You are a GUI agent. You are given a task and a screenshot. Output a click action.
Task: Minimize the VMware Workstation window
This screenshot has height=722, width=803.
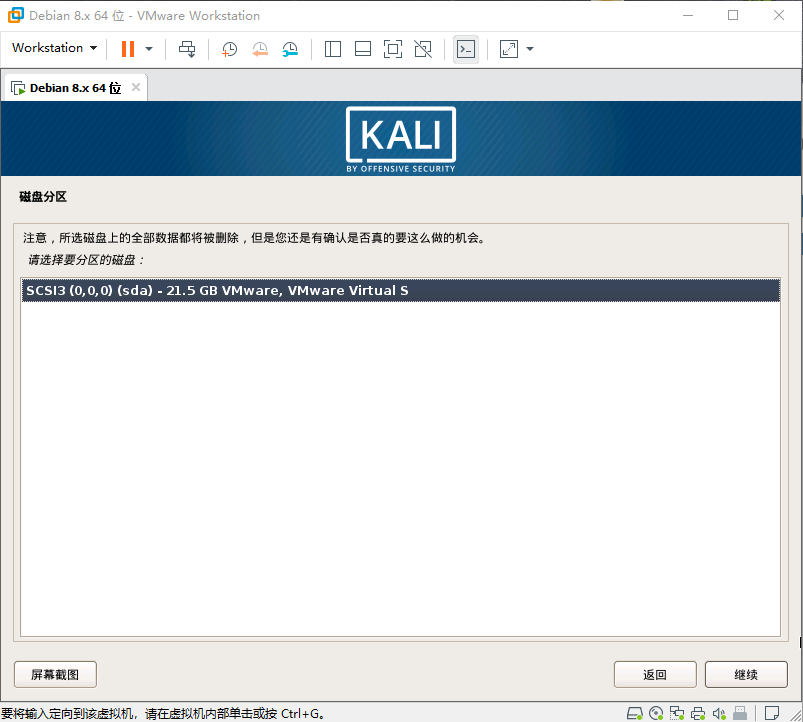[688, 15]
